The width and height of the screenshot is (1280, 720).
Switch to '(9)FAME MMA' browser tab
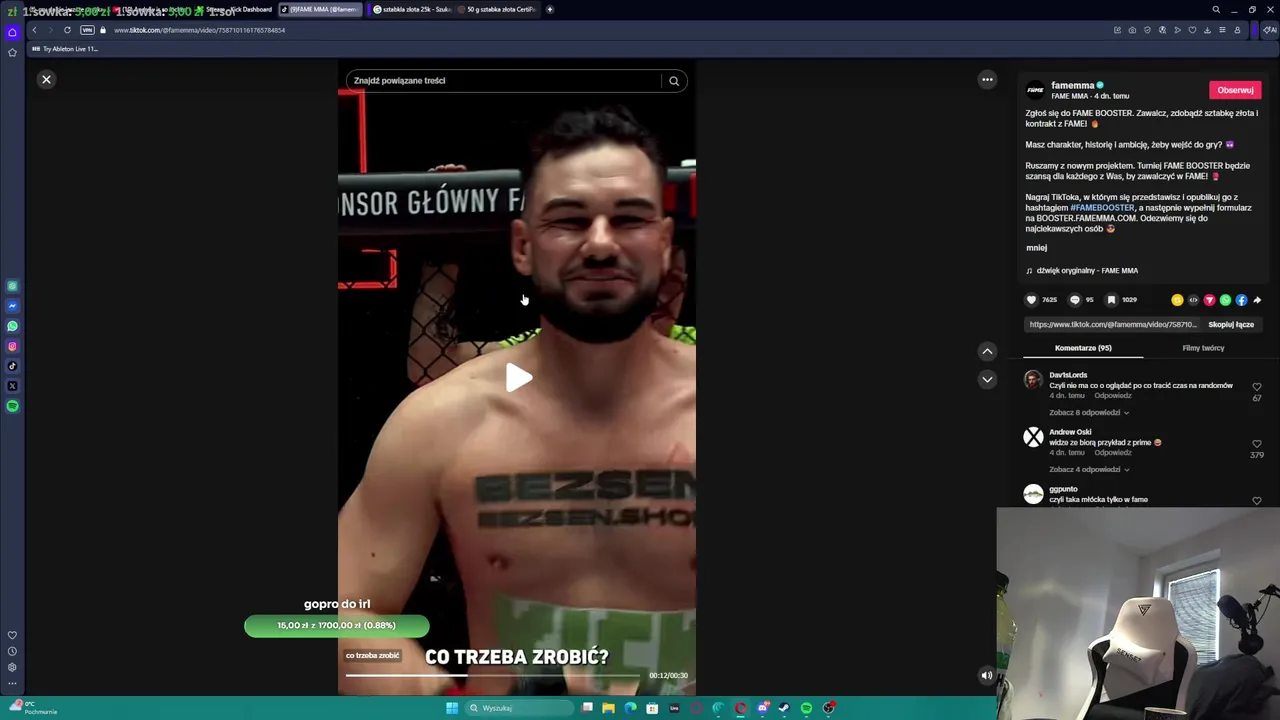pos(318,10)
